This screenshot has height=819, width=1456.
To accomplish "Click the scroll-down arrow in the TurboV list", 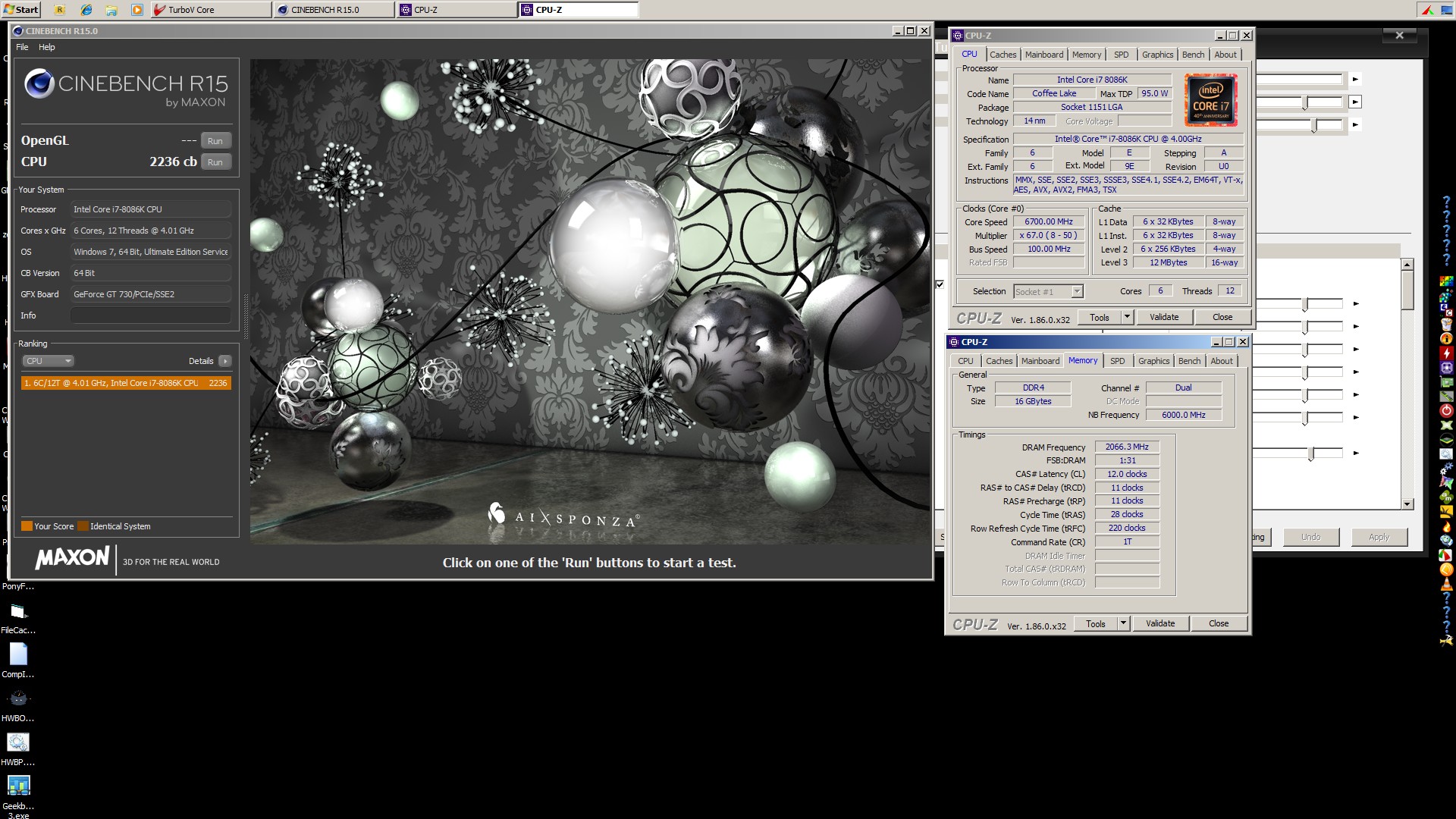I will click(1407, 504).
